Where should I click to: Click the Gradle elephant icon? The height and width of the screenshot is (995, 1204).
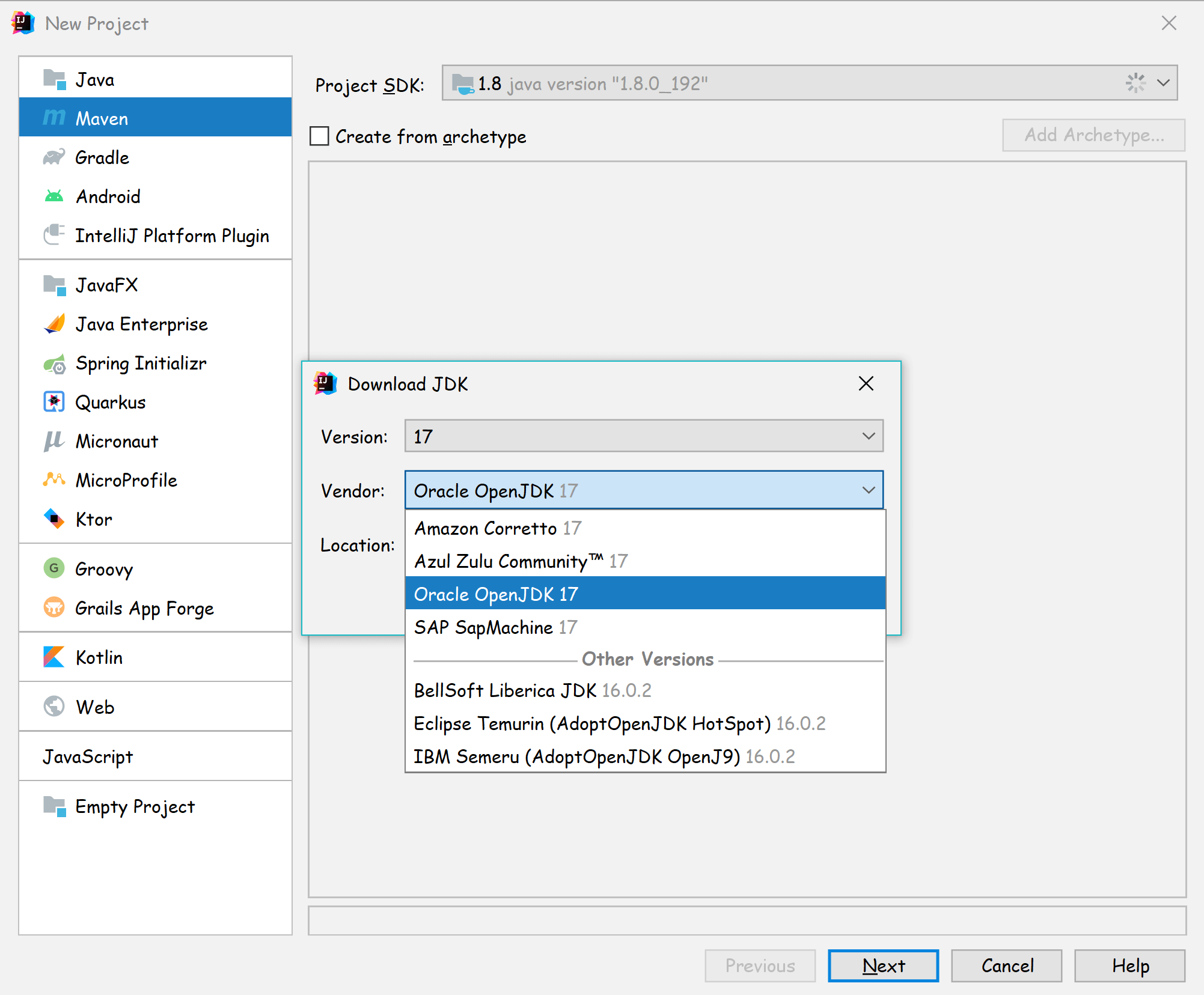54,157
